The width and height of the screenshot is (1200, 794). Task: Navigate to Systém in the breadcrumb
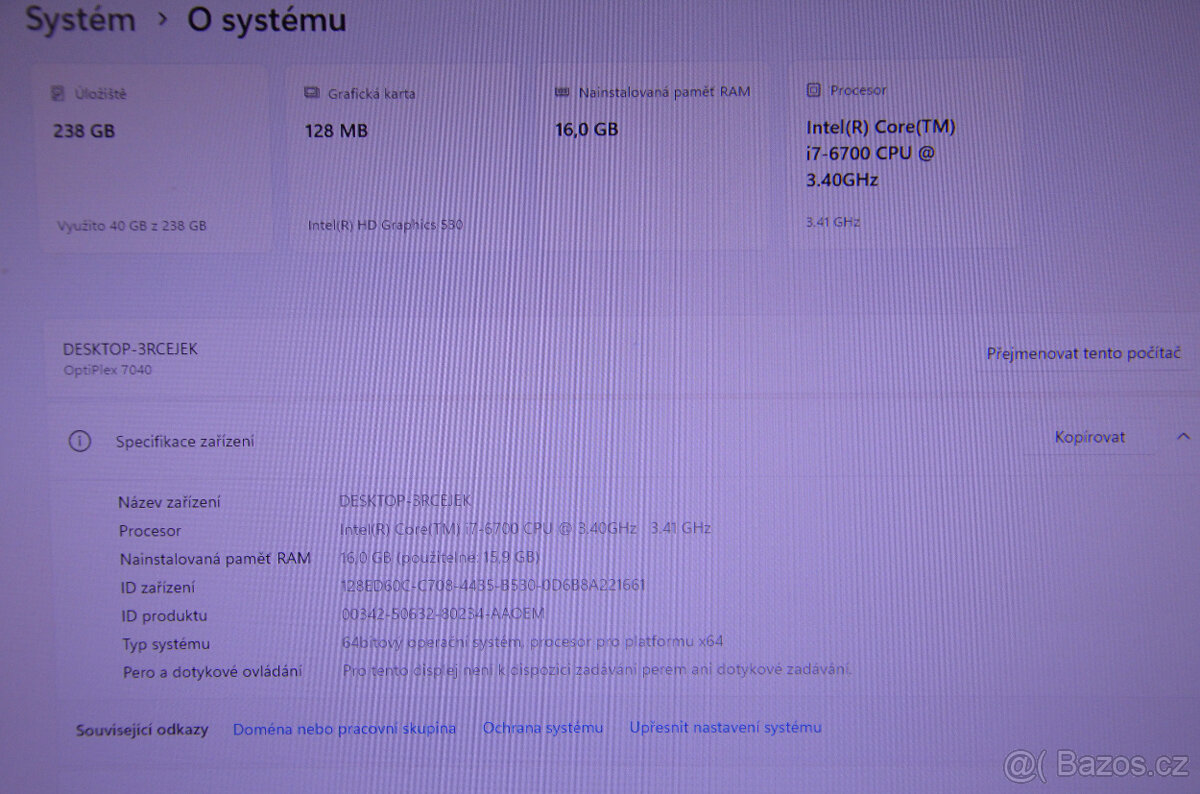pos(80,19)
